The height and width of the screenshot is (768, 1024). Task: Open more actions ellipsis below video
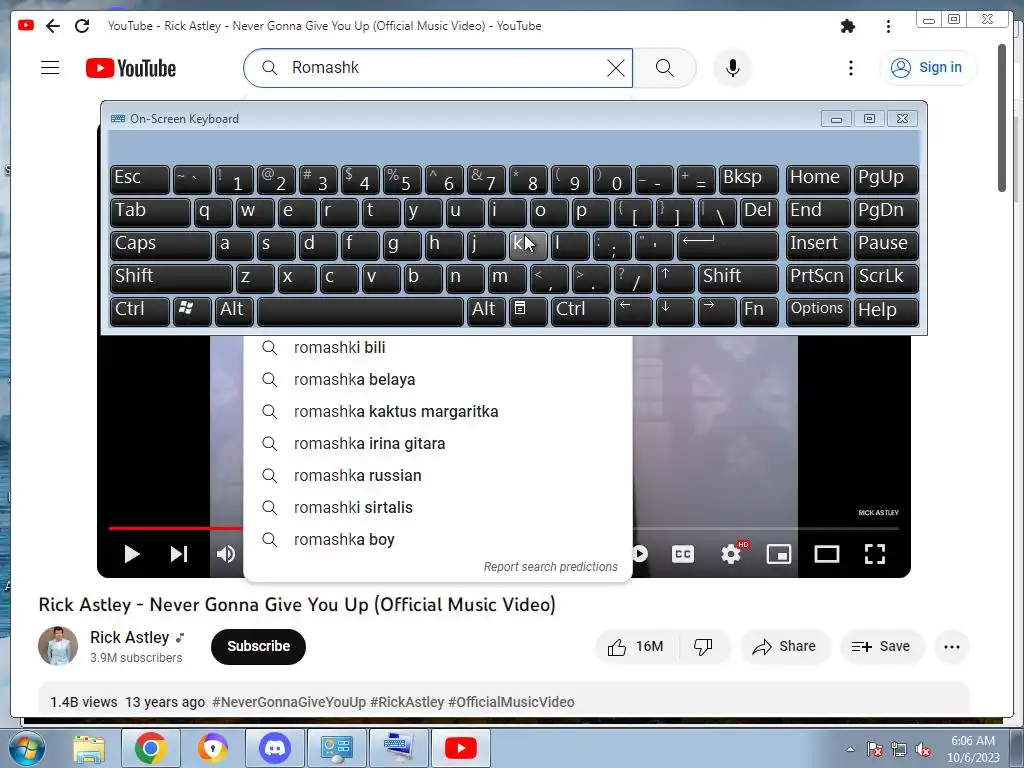coord(952,647)
